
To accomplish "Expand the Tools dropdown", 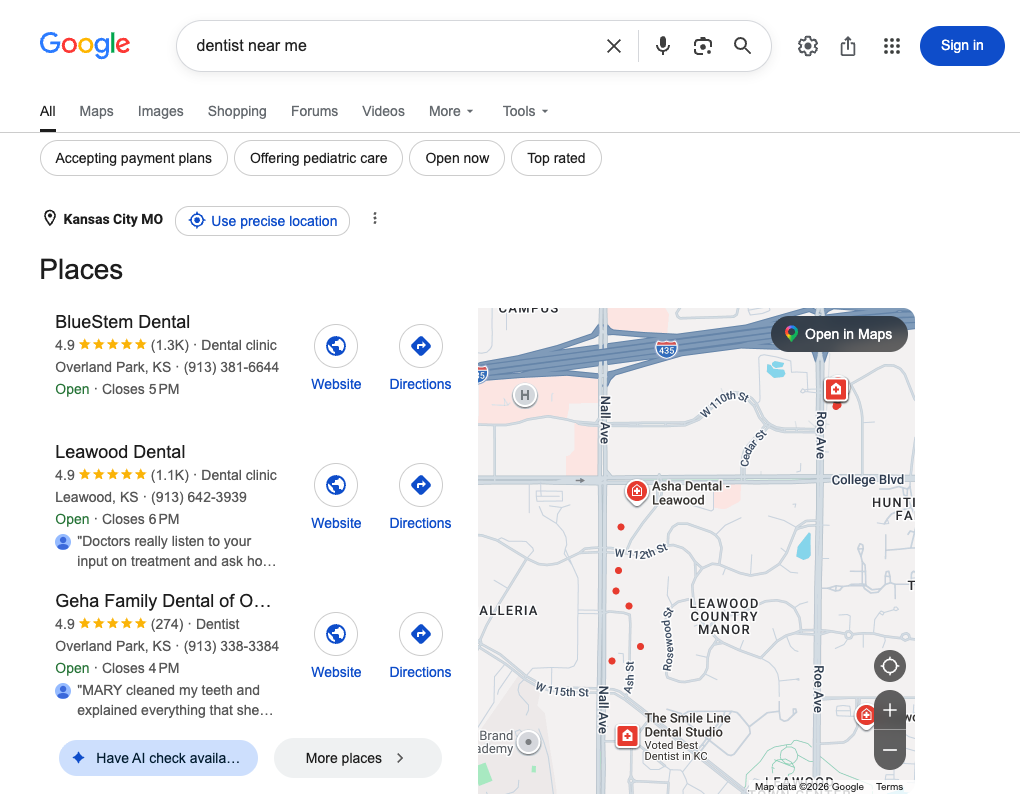I will click(525, 111).
